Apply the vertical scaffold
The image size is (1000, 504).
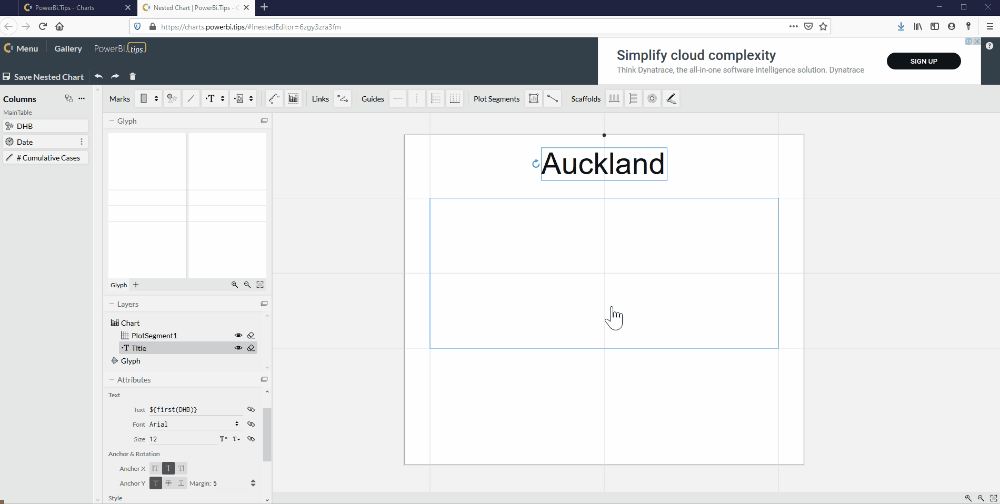(x=633, y=98)
